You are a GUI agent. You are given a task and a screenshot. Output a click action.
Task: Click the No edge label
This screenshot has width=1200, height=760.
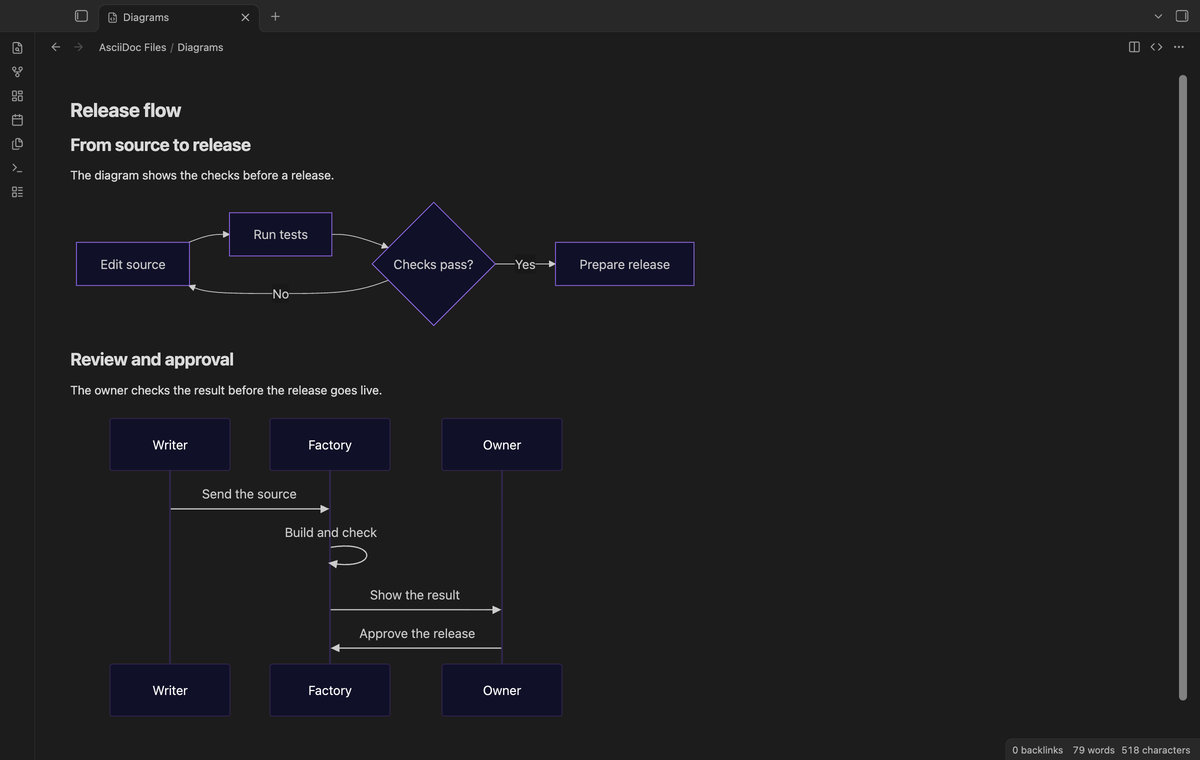280,294
